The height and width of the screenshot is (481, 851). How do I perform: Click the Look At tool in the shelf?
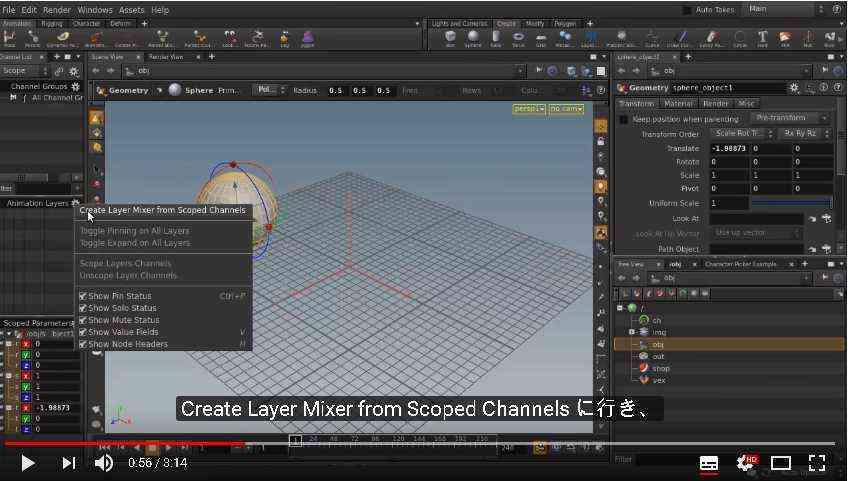230,37
